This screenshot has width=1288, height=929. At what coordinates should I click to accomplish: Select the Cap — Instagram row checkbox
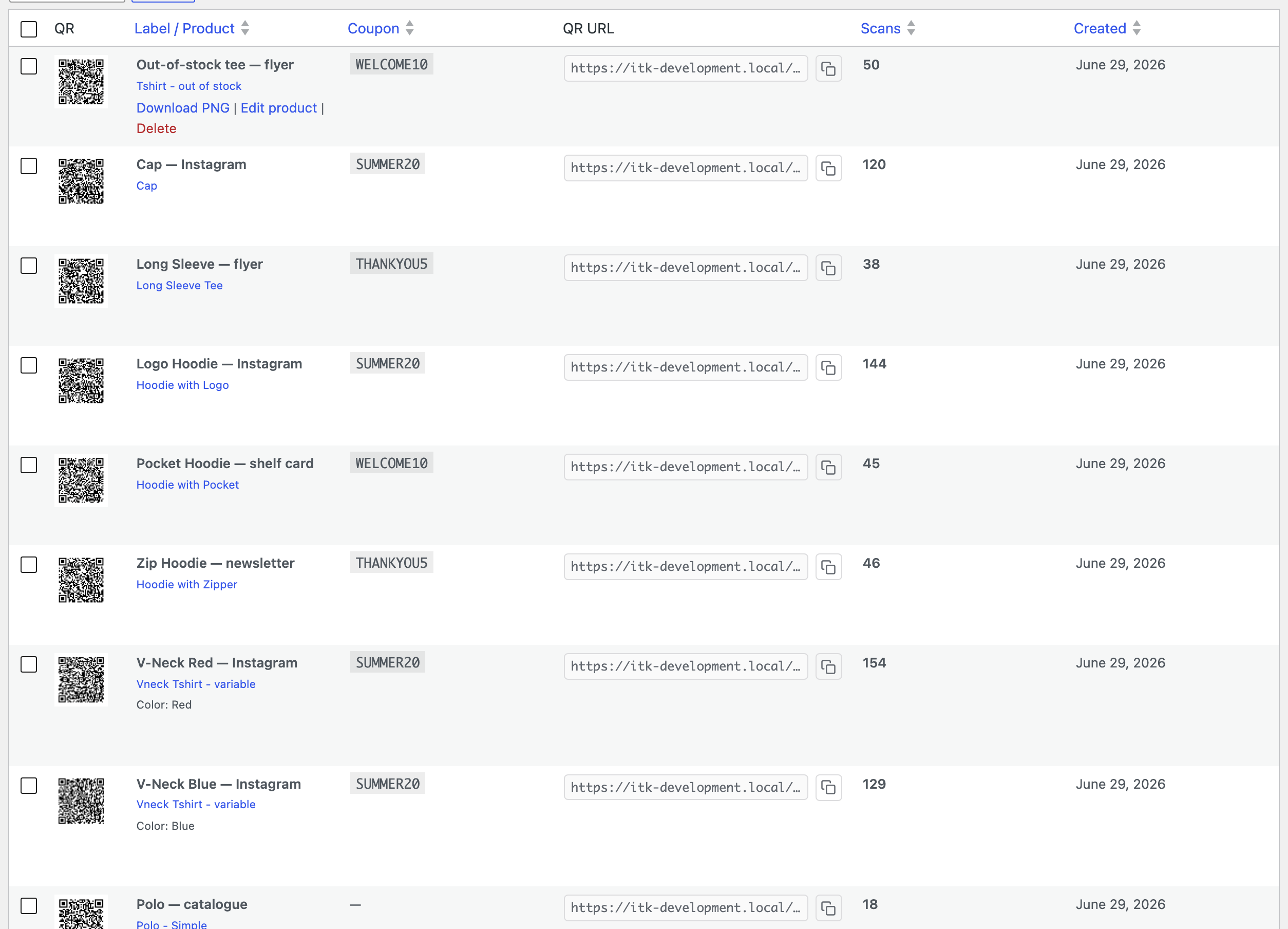28,166
